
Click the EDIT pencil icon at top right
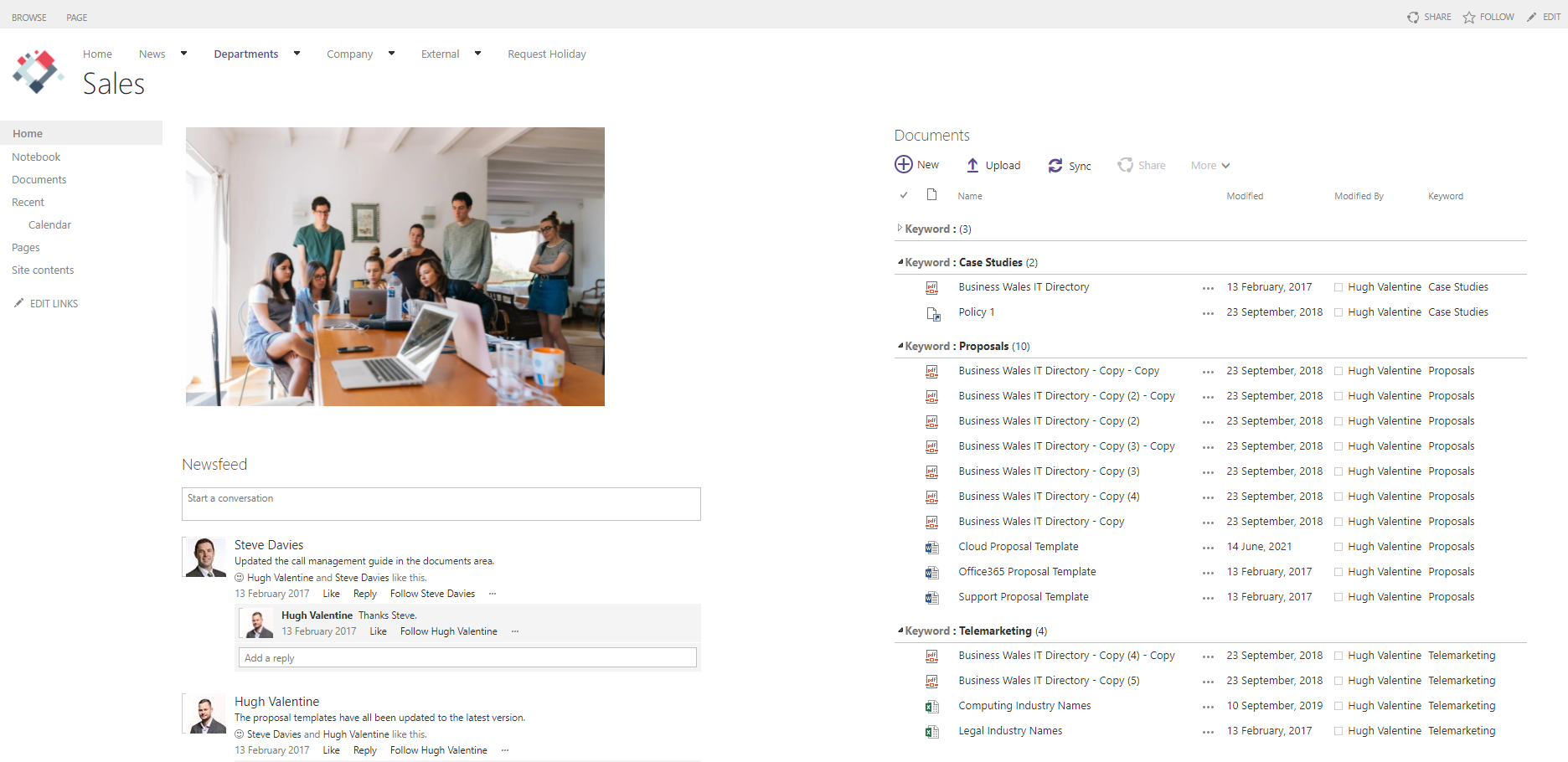click(1530, 17)
